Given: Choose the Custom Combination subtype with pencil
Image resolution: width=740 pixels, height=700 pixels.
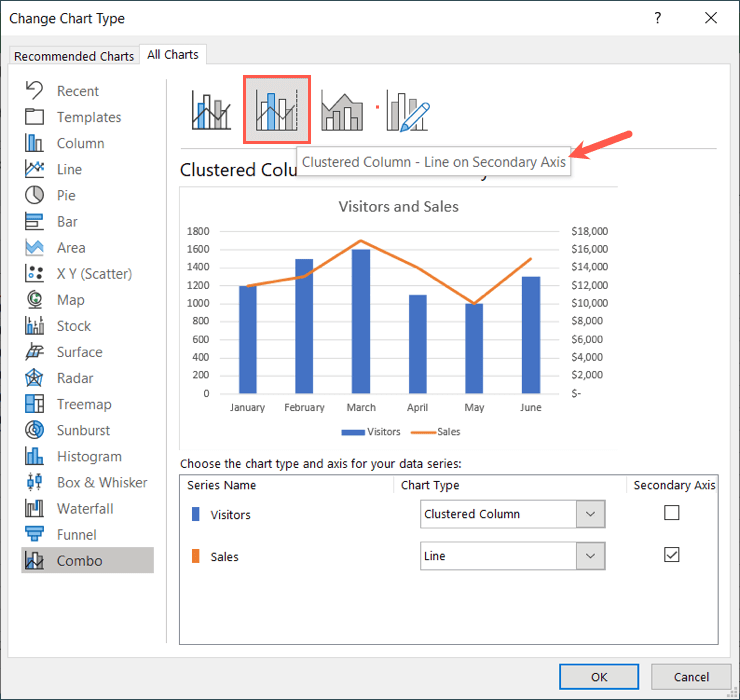Looking at the screenshot, I should pyautogui.click(x=407, y=110).
